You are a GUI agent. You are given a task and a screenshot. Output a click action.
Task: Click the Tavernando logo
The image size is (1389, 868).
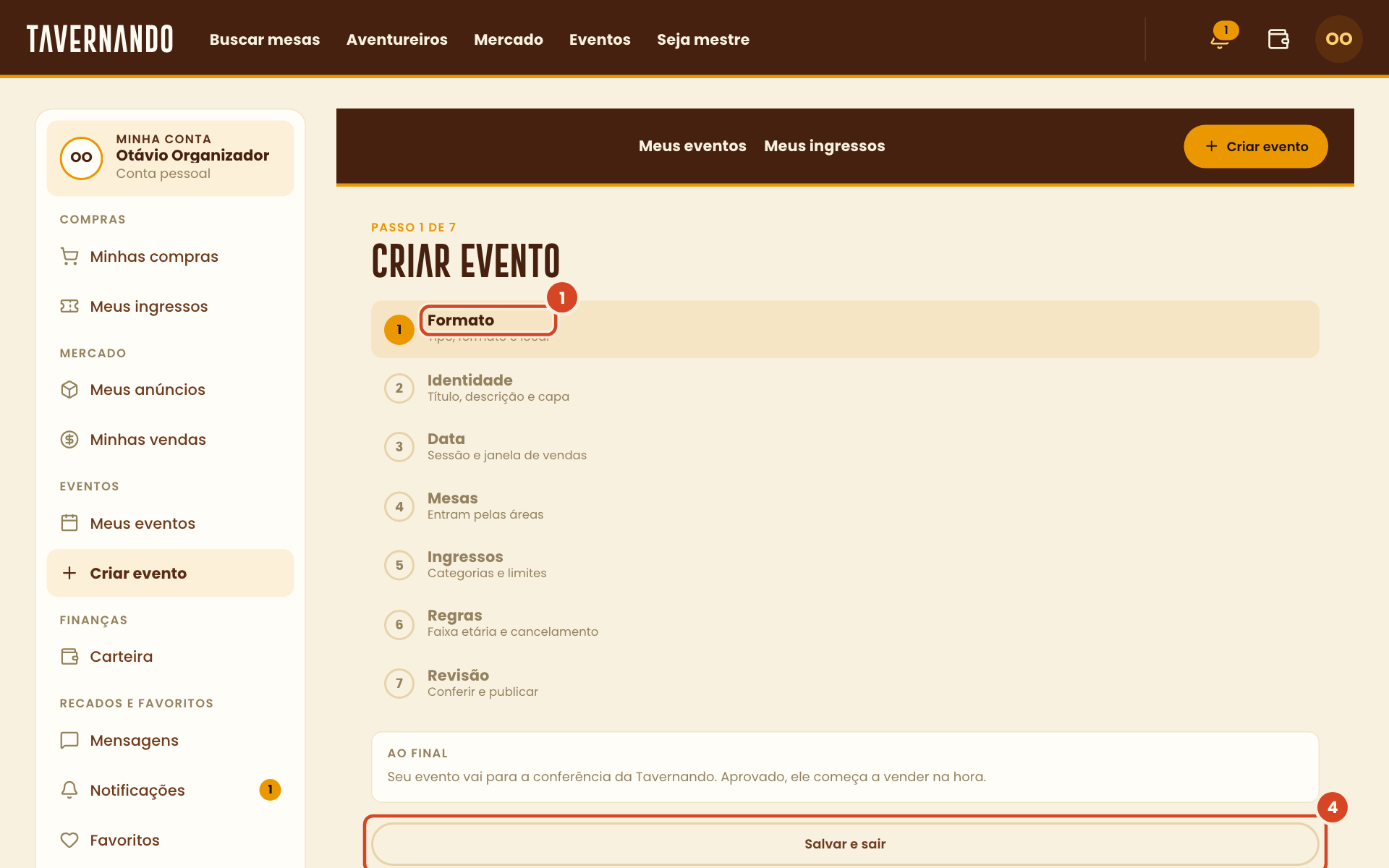coord(100,39)
